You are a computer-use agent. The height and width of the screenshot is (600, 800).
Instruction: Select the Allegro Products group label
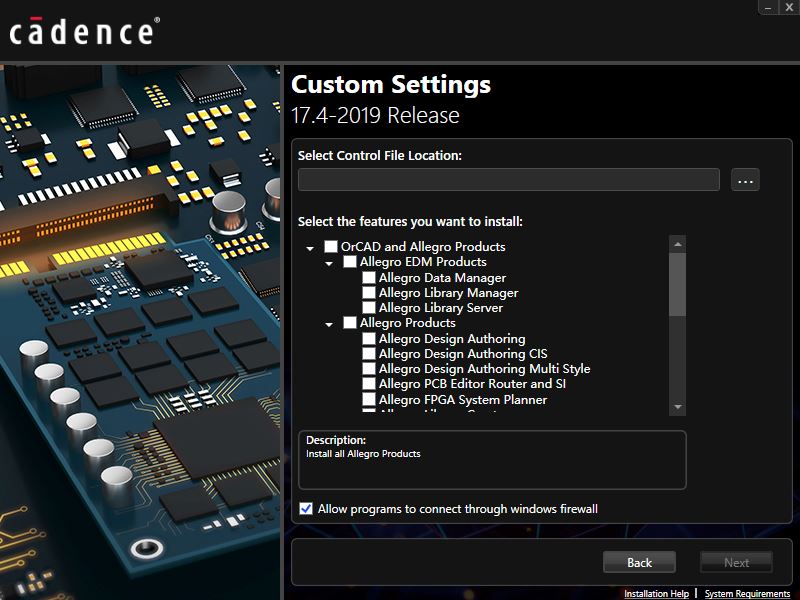[x=408, y=322]
